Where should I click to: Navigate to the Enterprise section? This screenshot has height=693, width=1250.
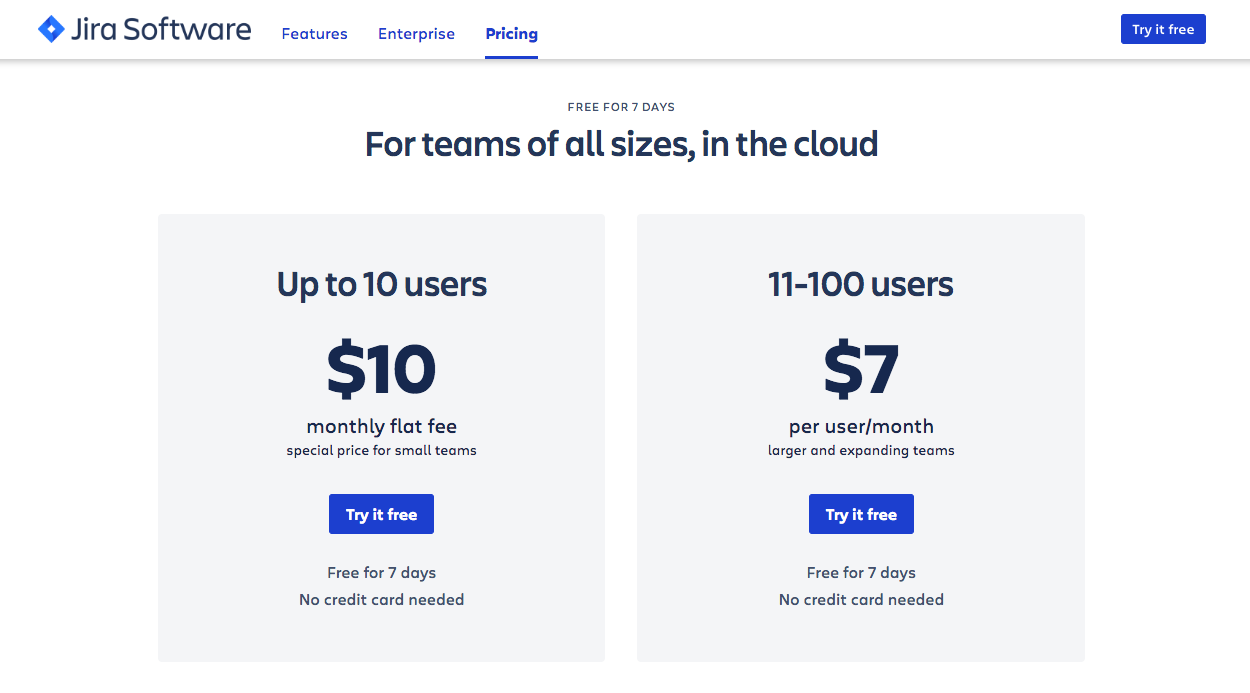pyautogui.click(x=416, y=33)
